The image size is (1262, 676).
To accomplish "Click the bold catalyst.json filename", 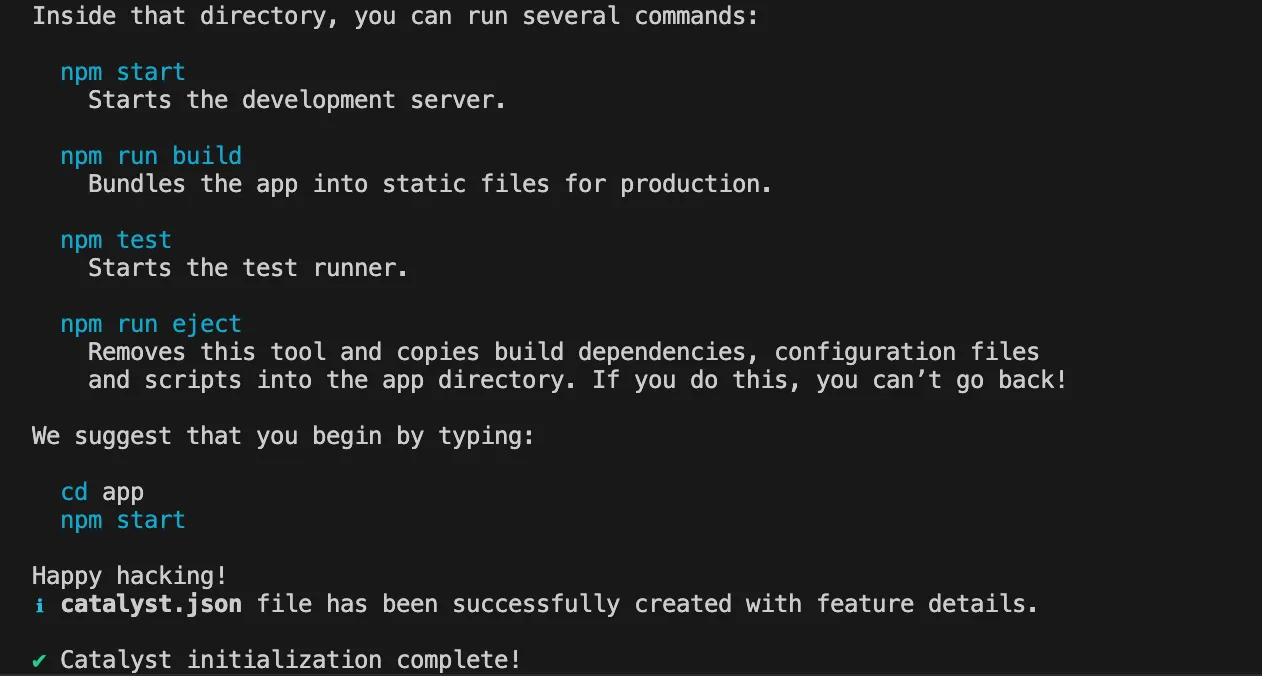I will (151, 604).
